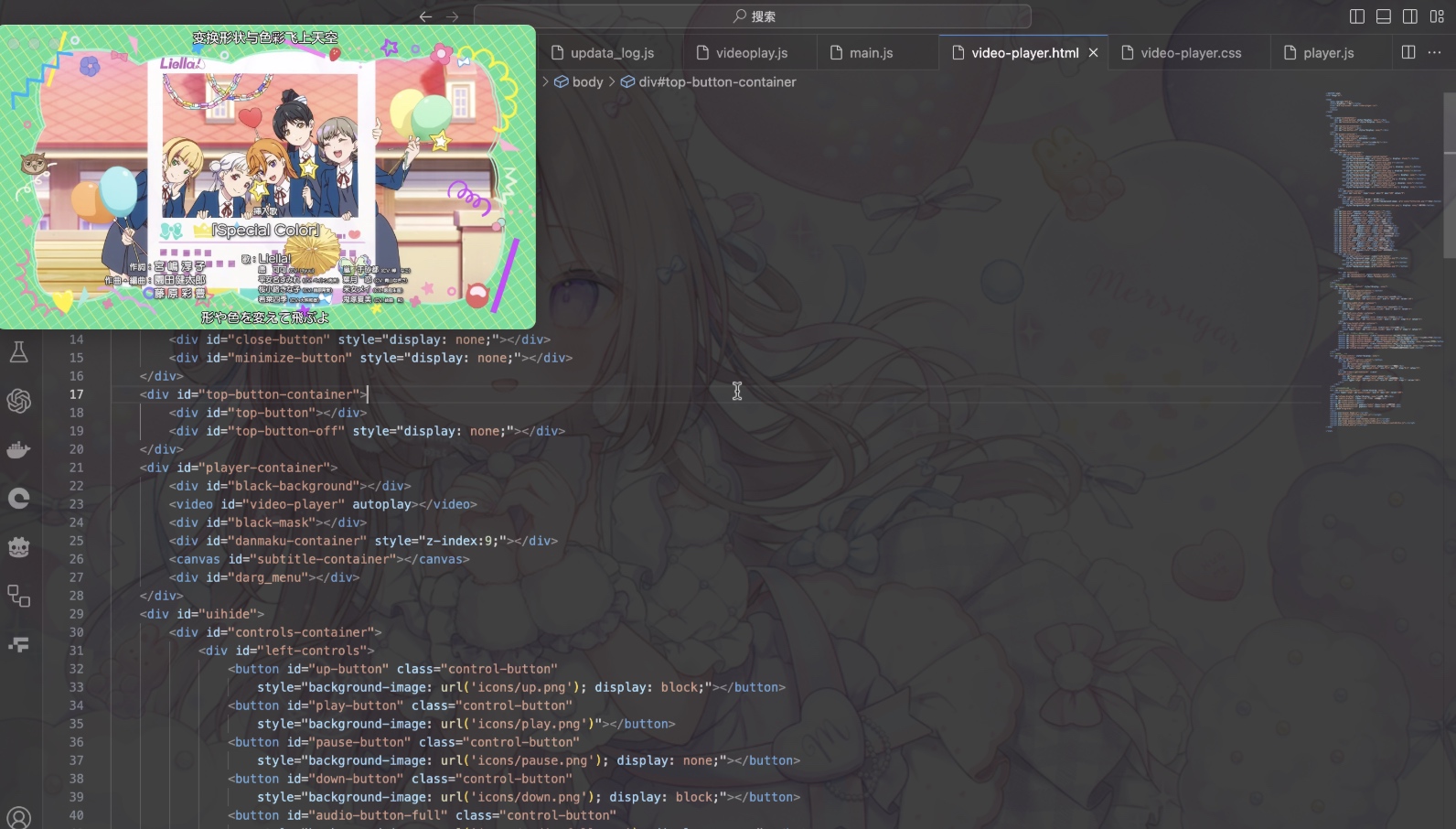Click the search command center box
The width and height of the screenshot is (1456, 829).
pyautogui.click(x=753, y=16)
